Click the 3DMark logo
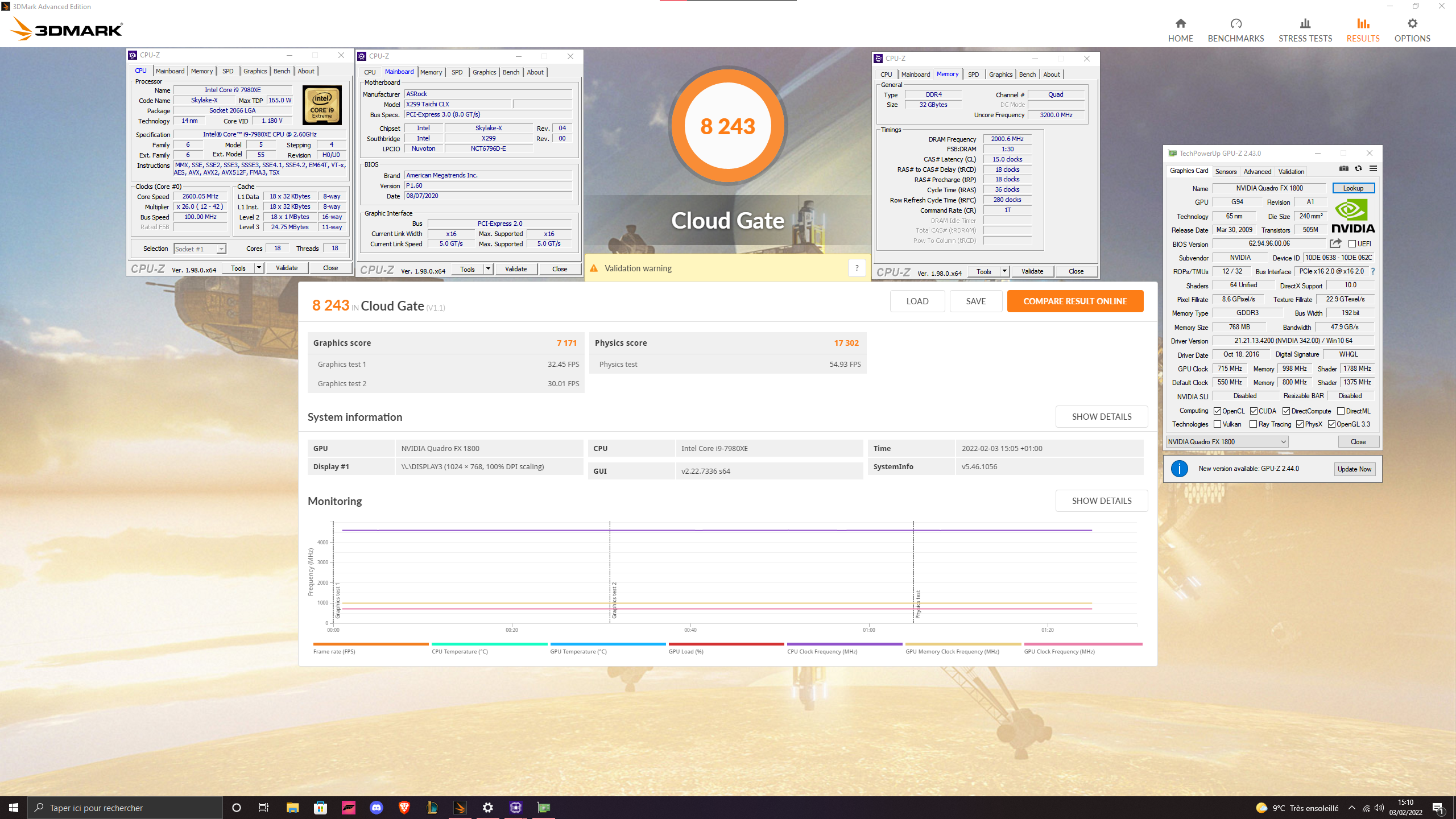Screen dimensions: 1456x819 pyautogui.click(x=67, y=29)
